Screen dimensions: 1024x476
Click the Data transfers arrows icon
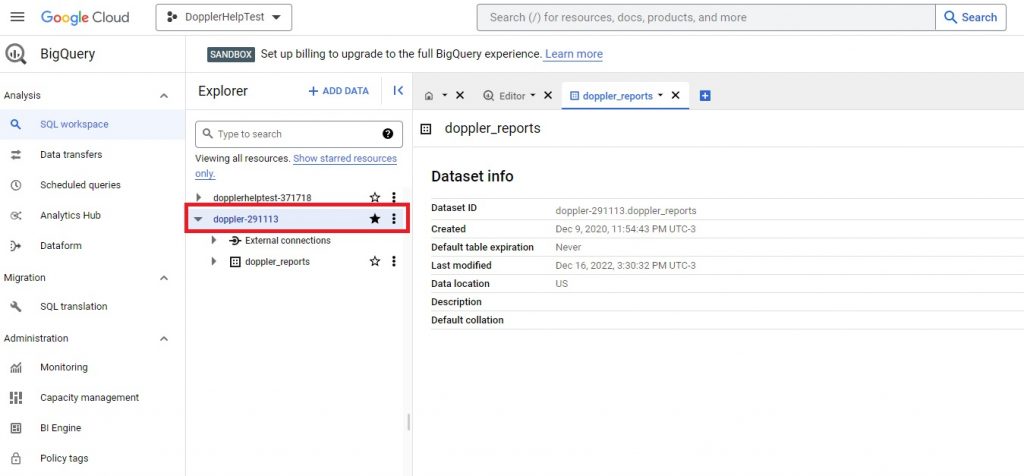(16, 155)
